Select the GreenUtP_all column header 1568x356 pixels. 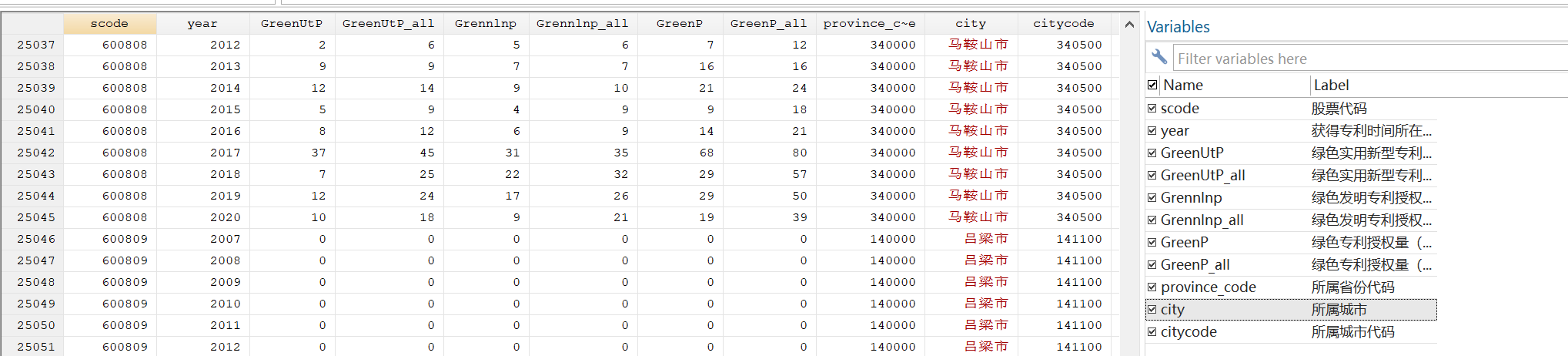389,24
